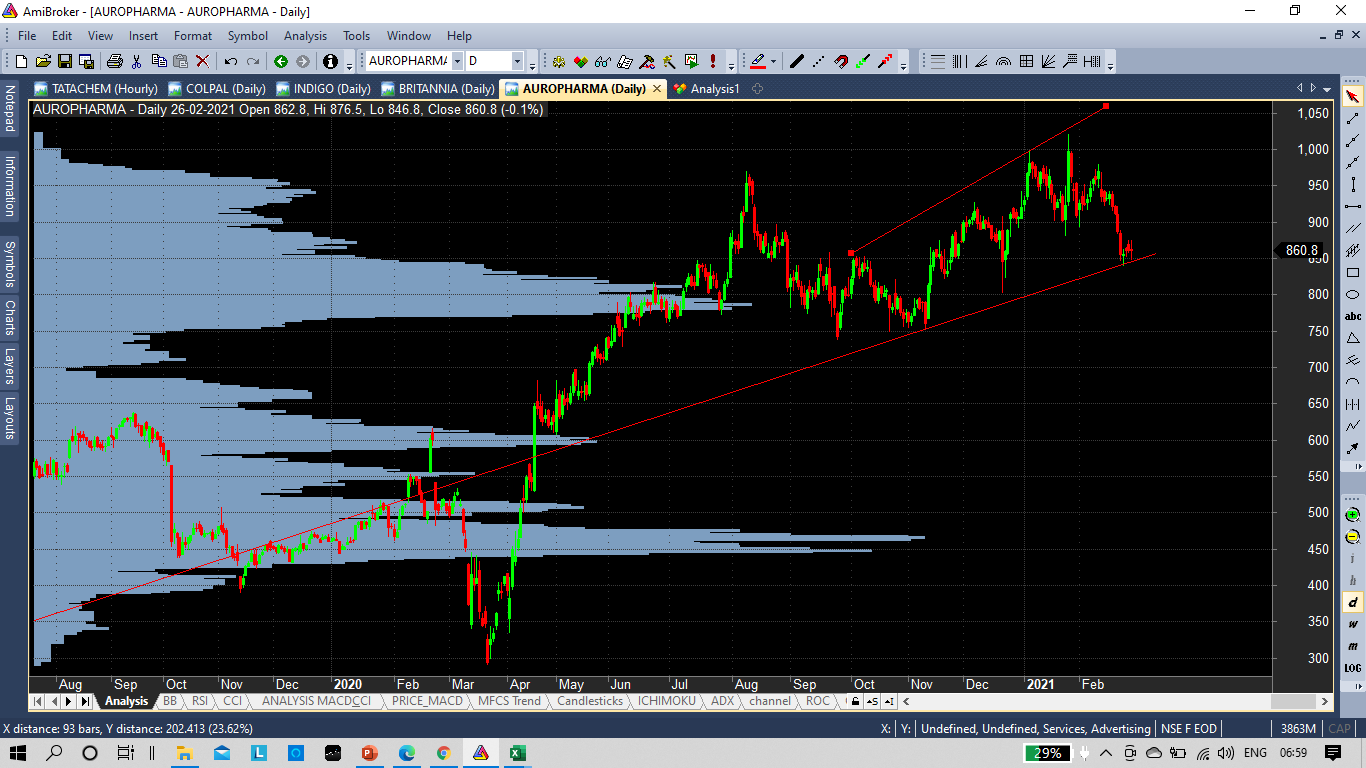
Task: Click the Windows Start button
Action: click(x=19, y=752)
